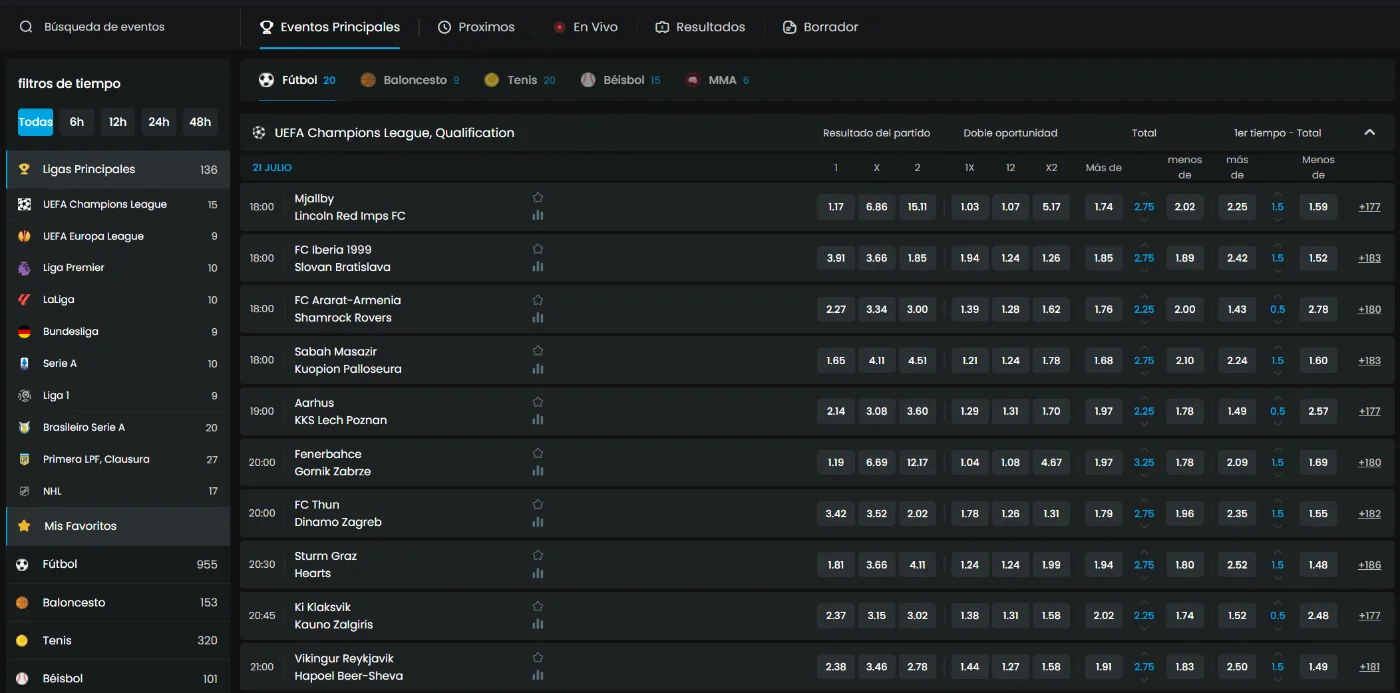Open +177 more markets for Mjallby match
The width and height of the screenshot is (1400, 693).
(1369, 207)
